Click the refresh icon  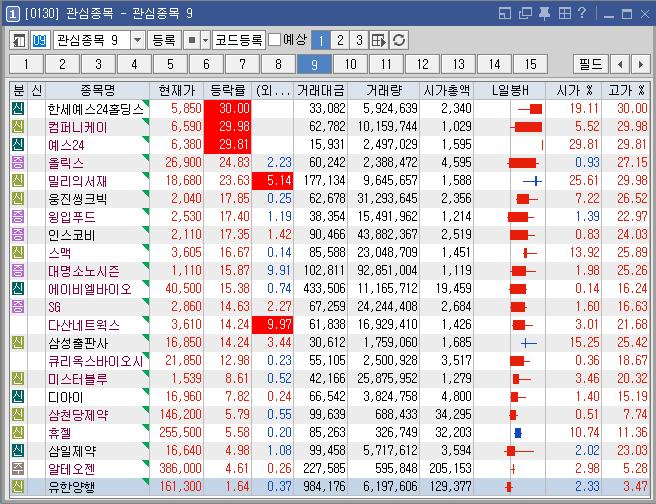coord(399,41)
